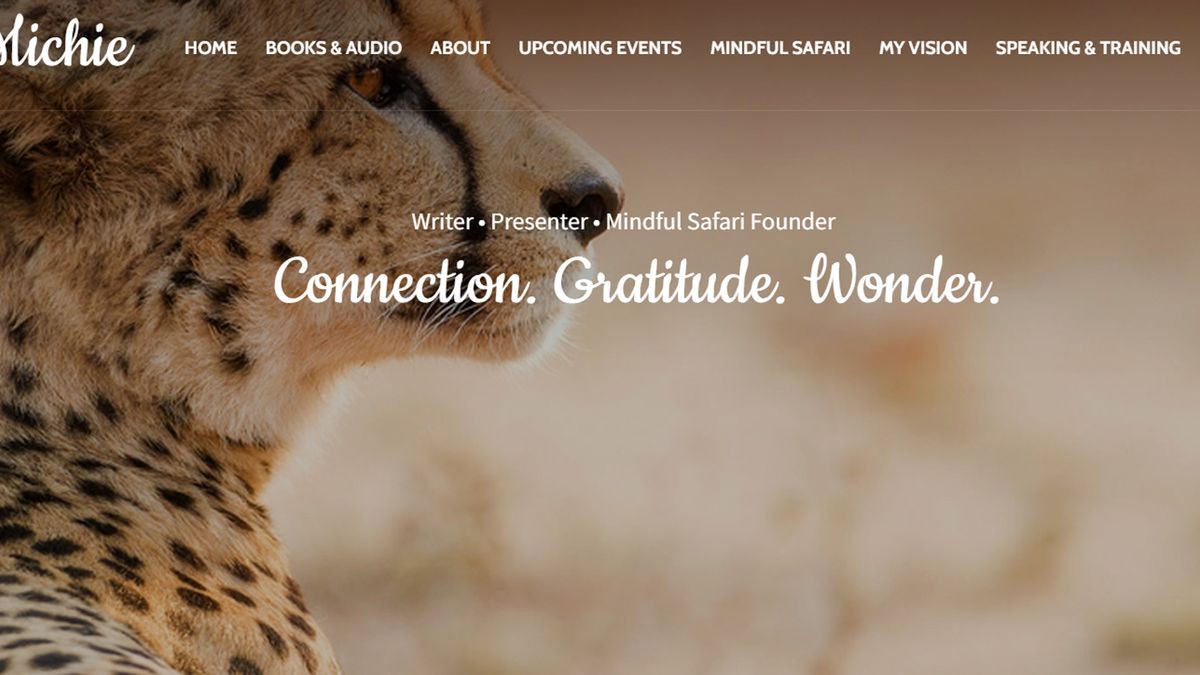Click the word Writer in the tagline
This screenshot has height=675, width=1200.
pos(443,221)
